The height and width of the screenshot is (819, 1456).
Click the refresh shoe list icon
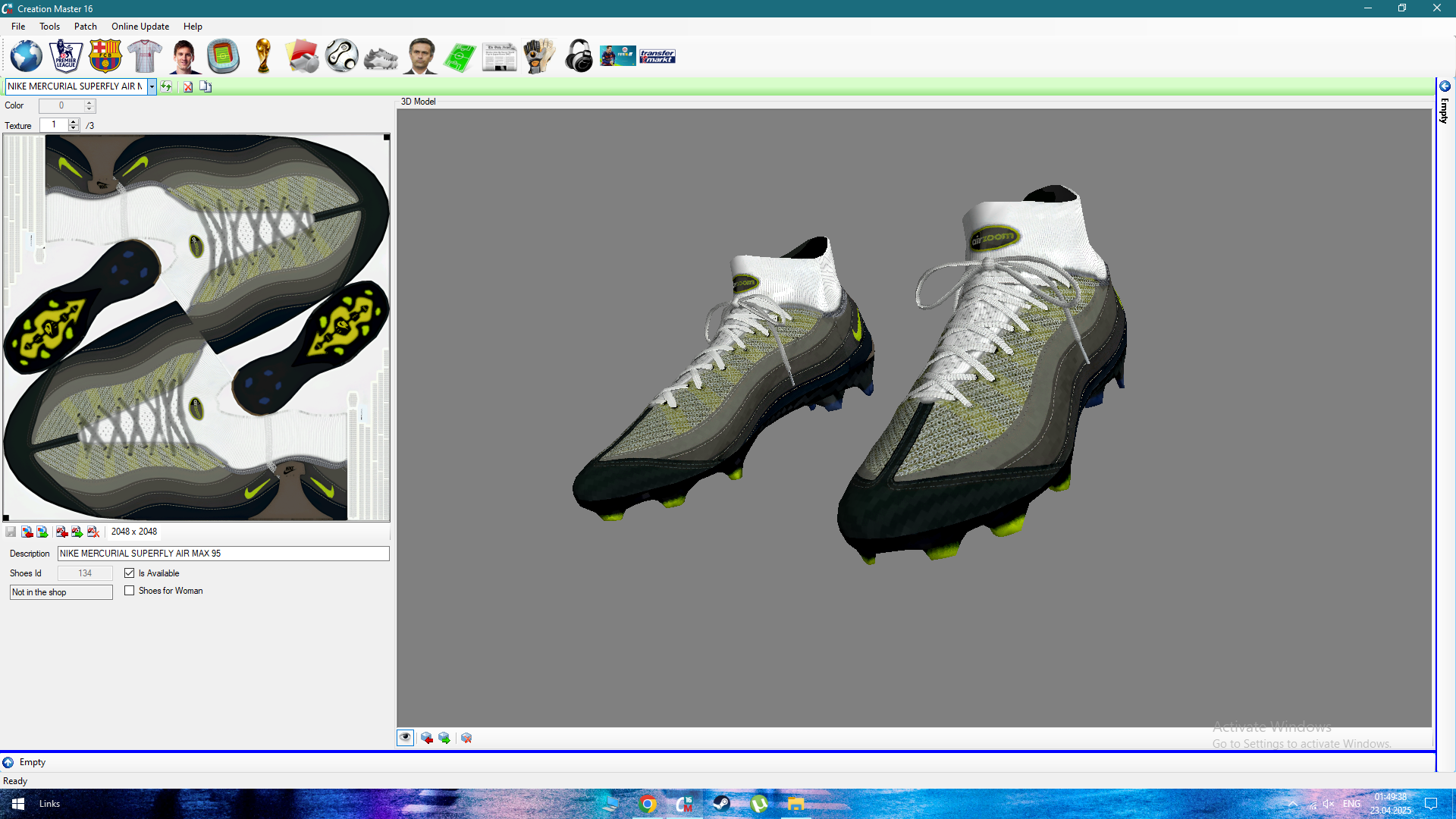[166, 86]
